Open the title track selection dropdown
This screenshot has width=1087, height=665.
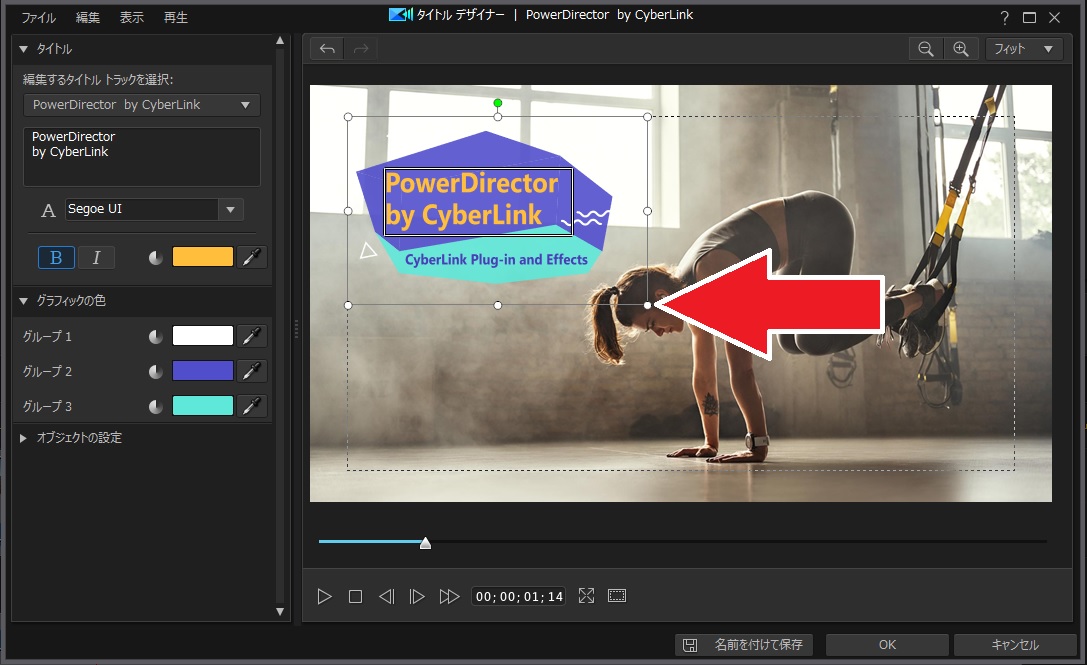141,105
